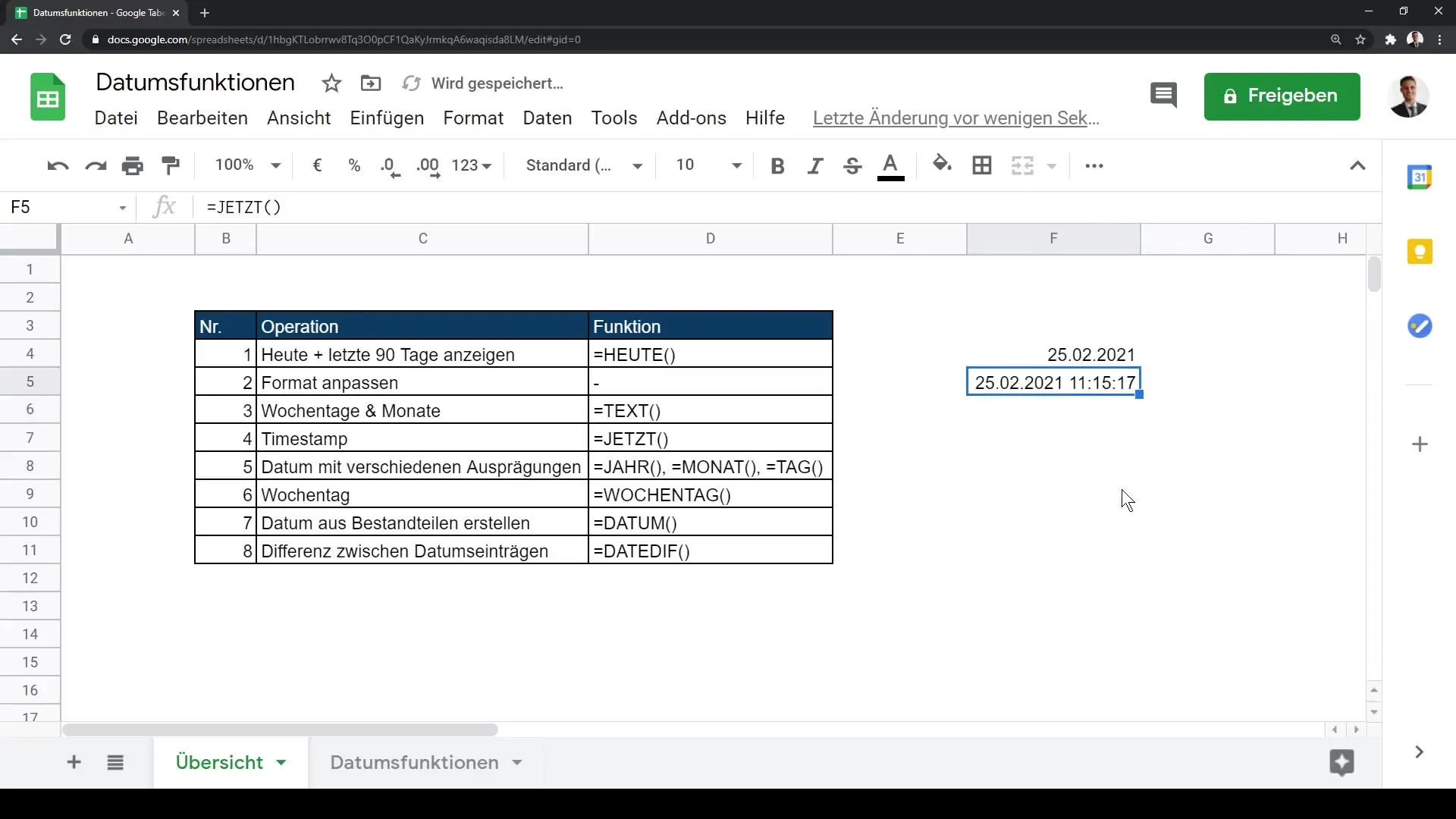The width and height of the screenshot is (1456, 819).
Task: Open the Übersicht tab dropdown arrow
Action: point(281,763)
